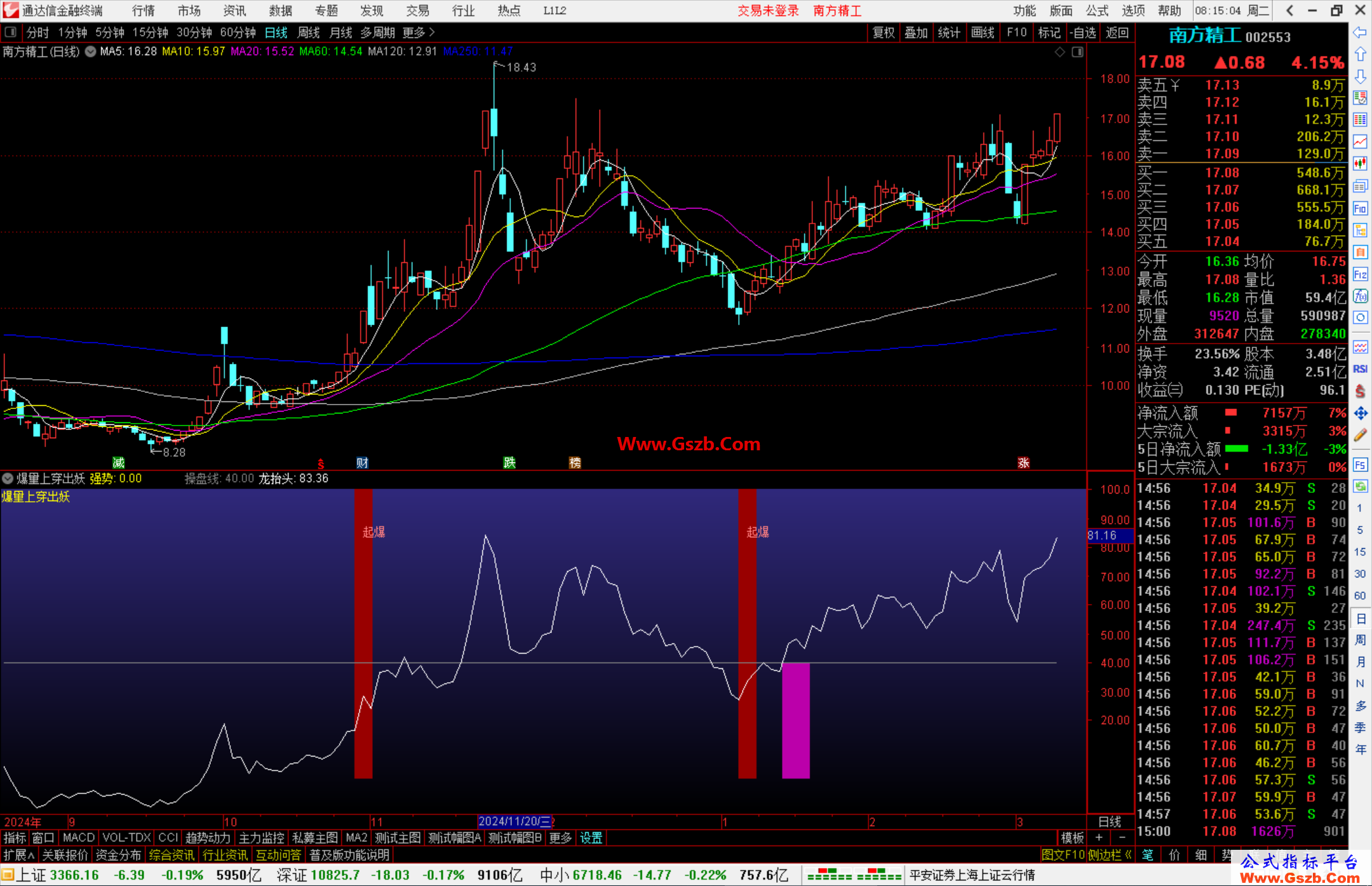Collapse the 侧边栏 sidebar
1372x886 pixels.
click(x=1110, y=855)
